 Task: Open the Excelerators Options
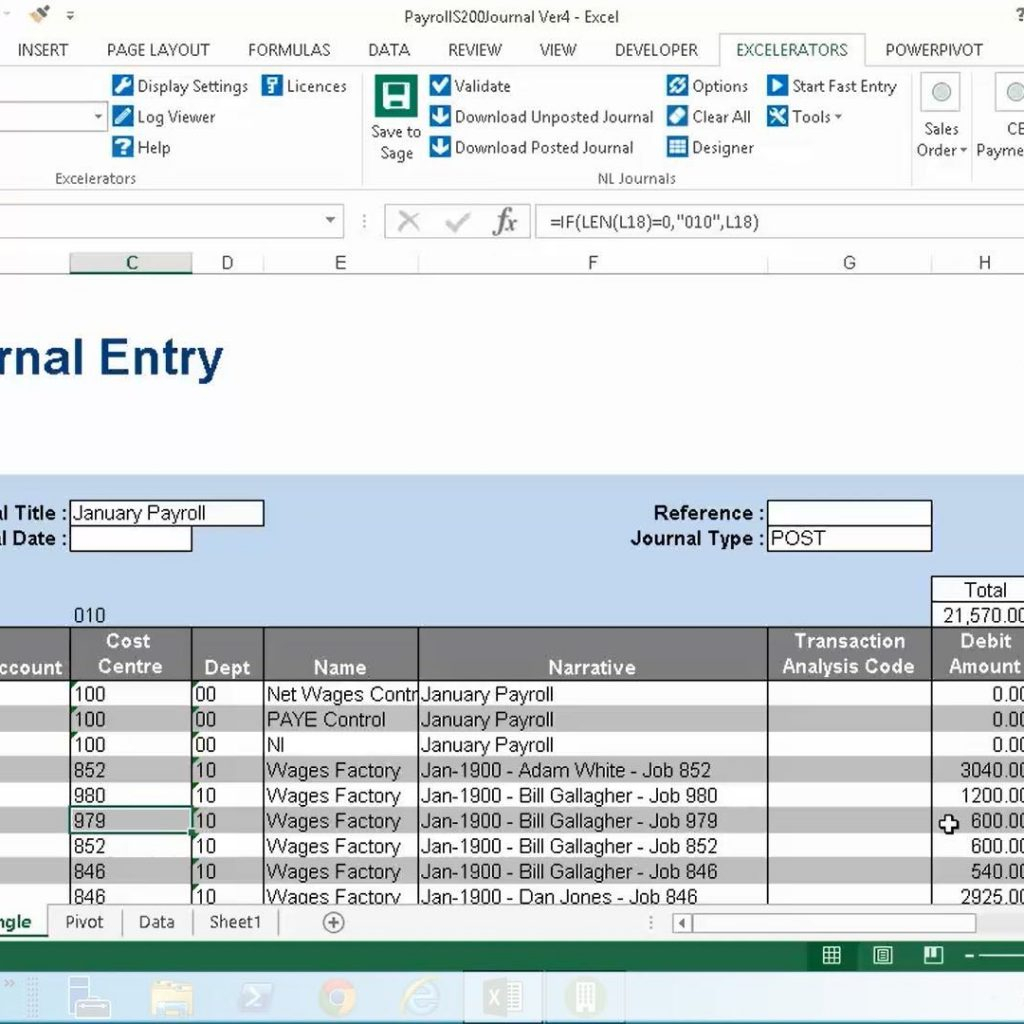pyautogui.click(x=708, y=86)
